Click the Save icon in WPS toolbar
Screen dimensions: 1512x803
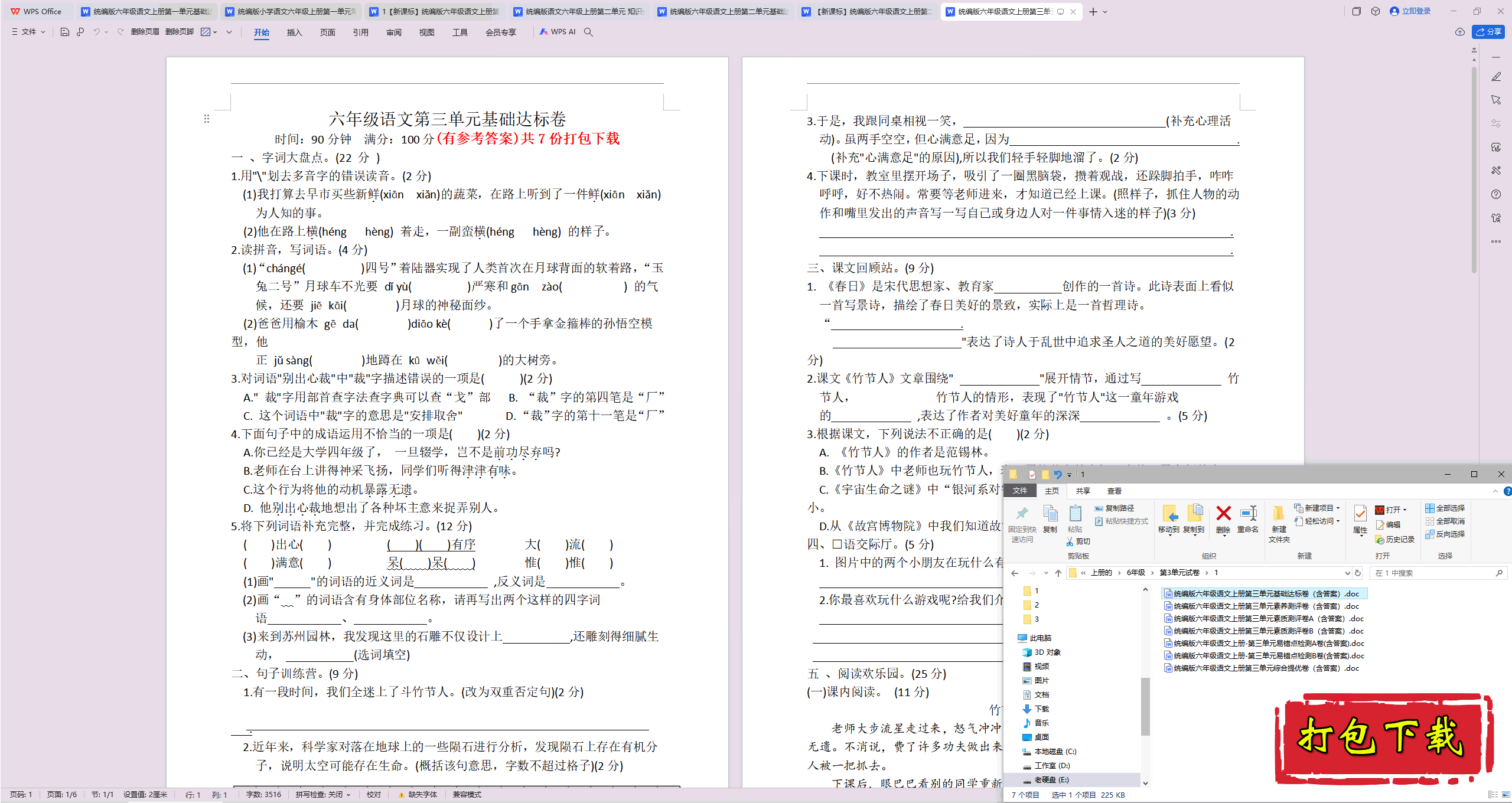[x=65, y=32]
